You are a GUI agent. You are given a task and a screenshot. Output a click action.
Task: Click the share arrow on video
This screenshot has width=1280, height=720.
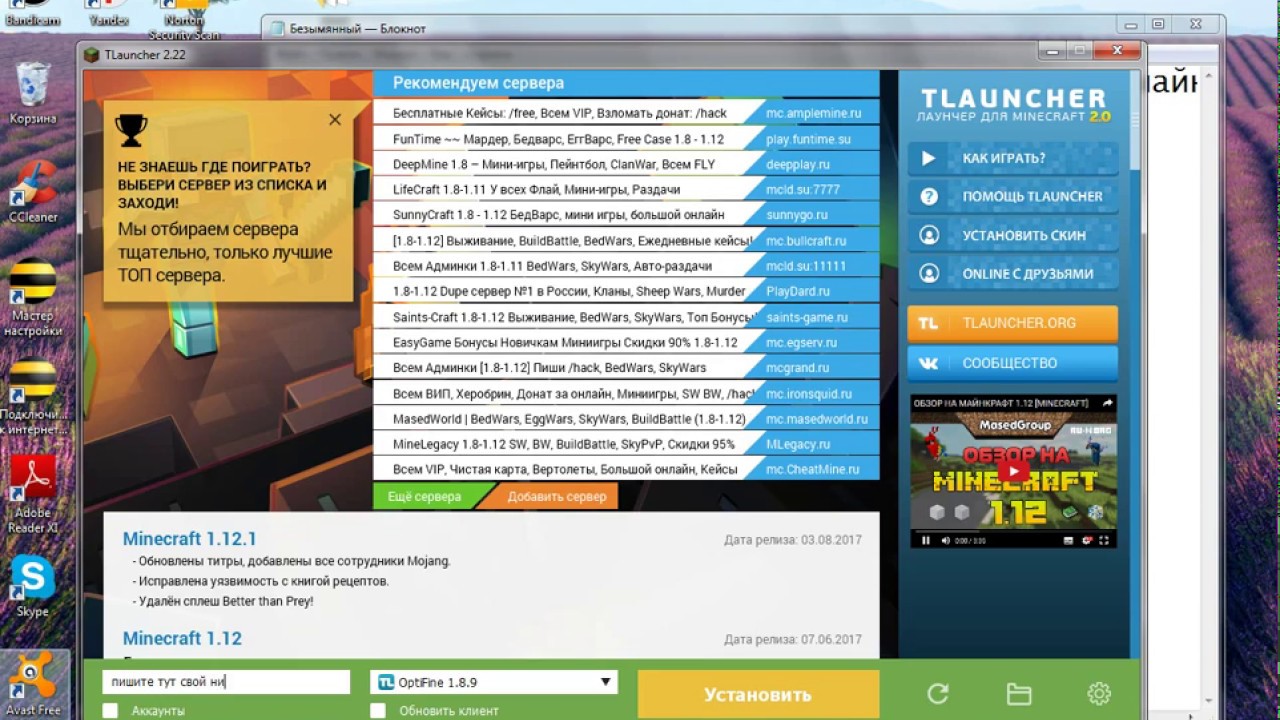click(1107, 403)
